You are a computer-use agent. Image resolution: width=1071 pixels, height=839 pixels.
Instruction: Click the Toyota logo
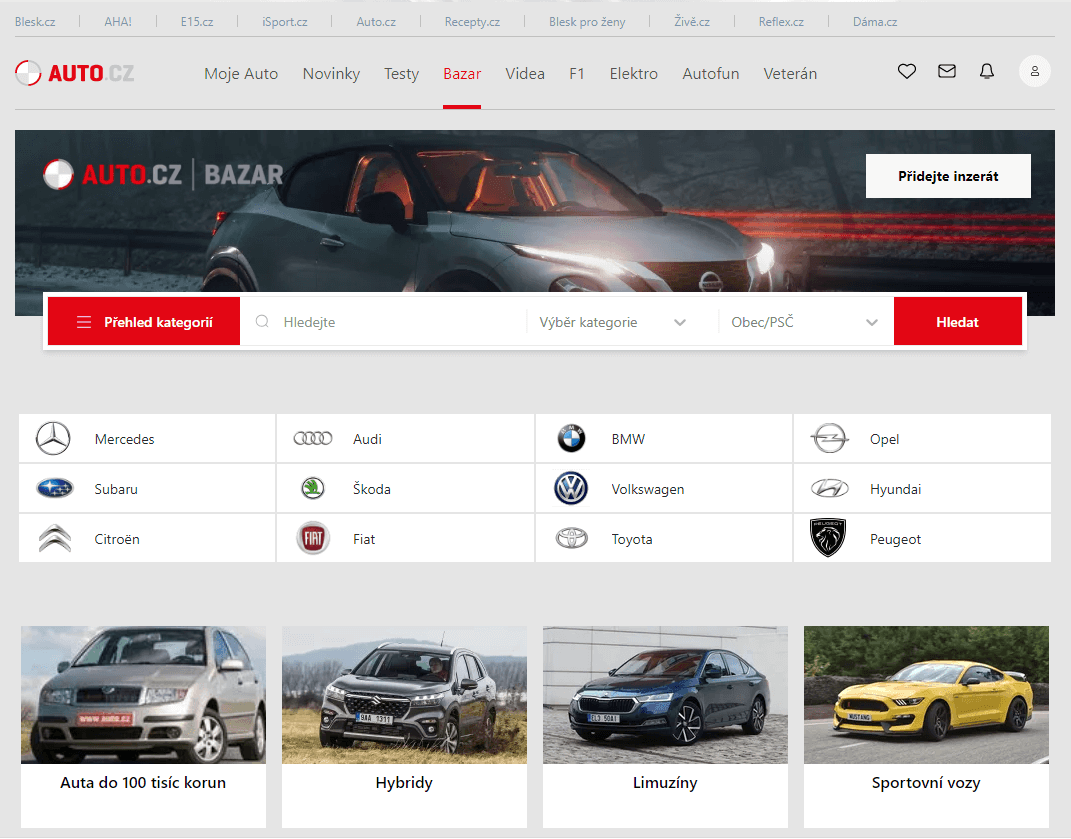pyautogui.click(x=572, y=538)
